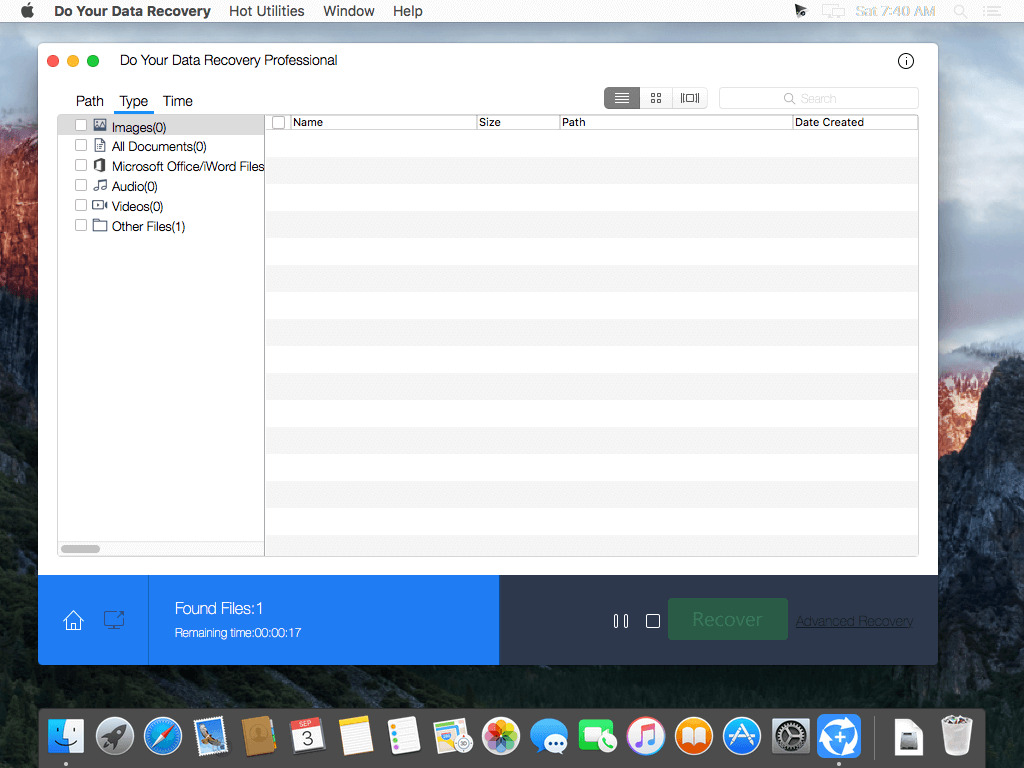The height and width of the screenshot is (768, 1024).
Task: Open System Preferences from the dock
Action: pyautogui.click(x=790, y=736)
